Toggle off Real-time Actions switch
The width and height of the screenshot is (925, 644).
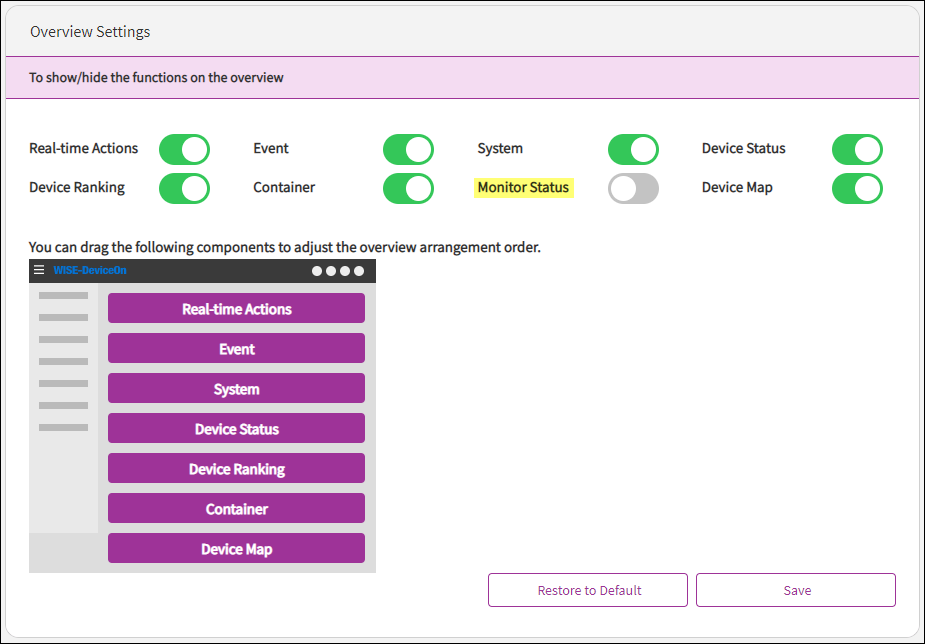(184, 150)
